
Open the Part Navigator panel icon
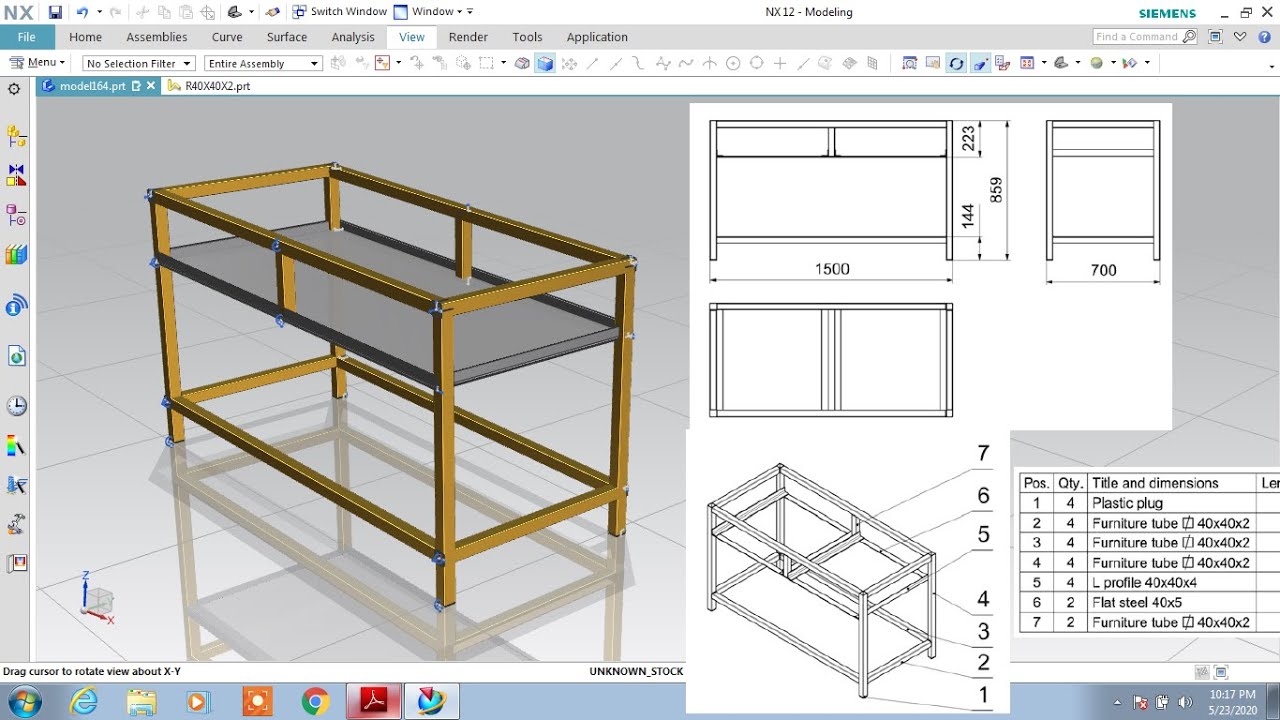tap(16, 215)
